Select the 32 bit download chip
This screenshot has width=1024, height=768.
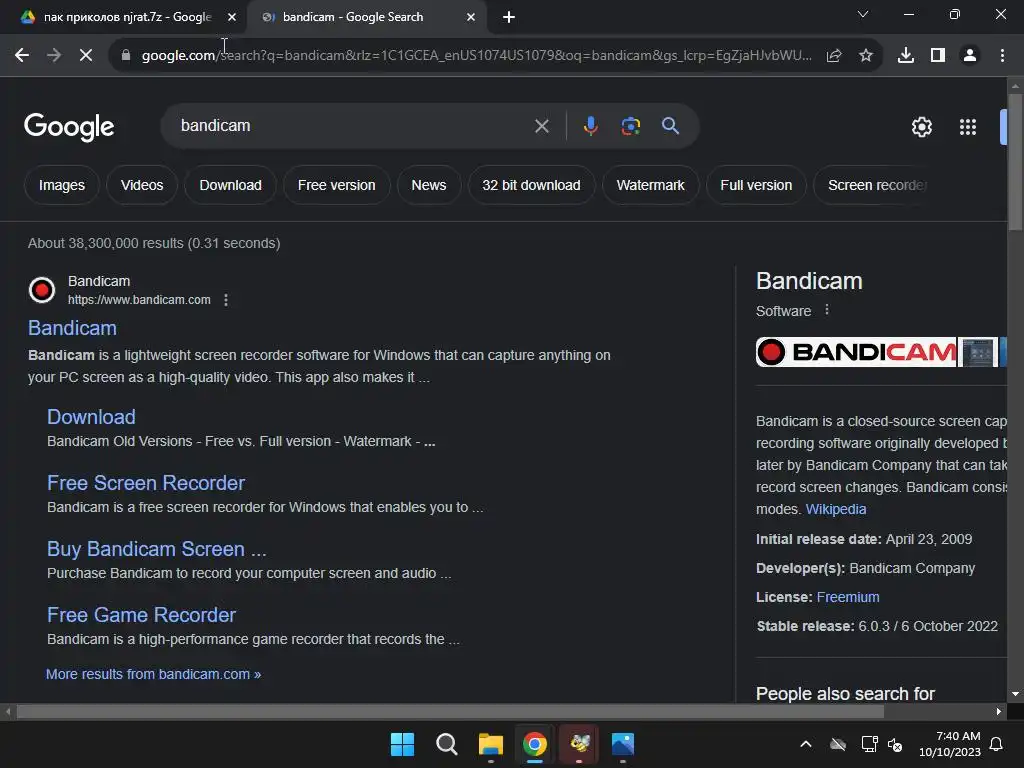[531, 185]
